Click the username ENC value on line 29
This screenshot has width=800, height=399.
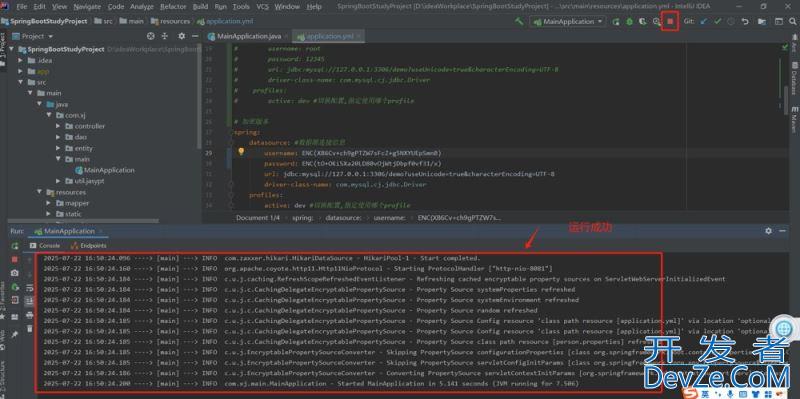(371, 153)
